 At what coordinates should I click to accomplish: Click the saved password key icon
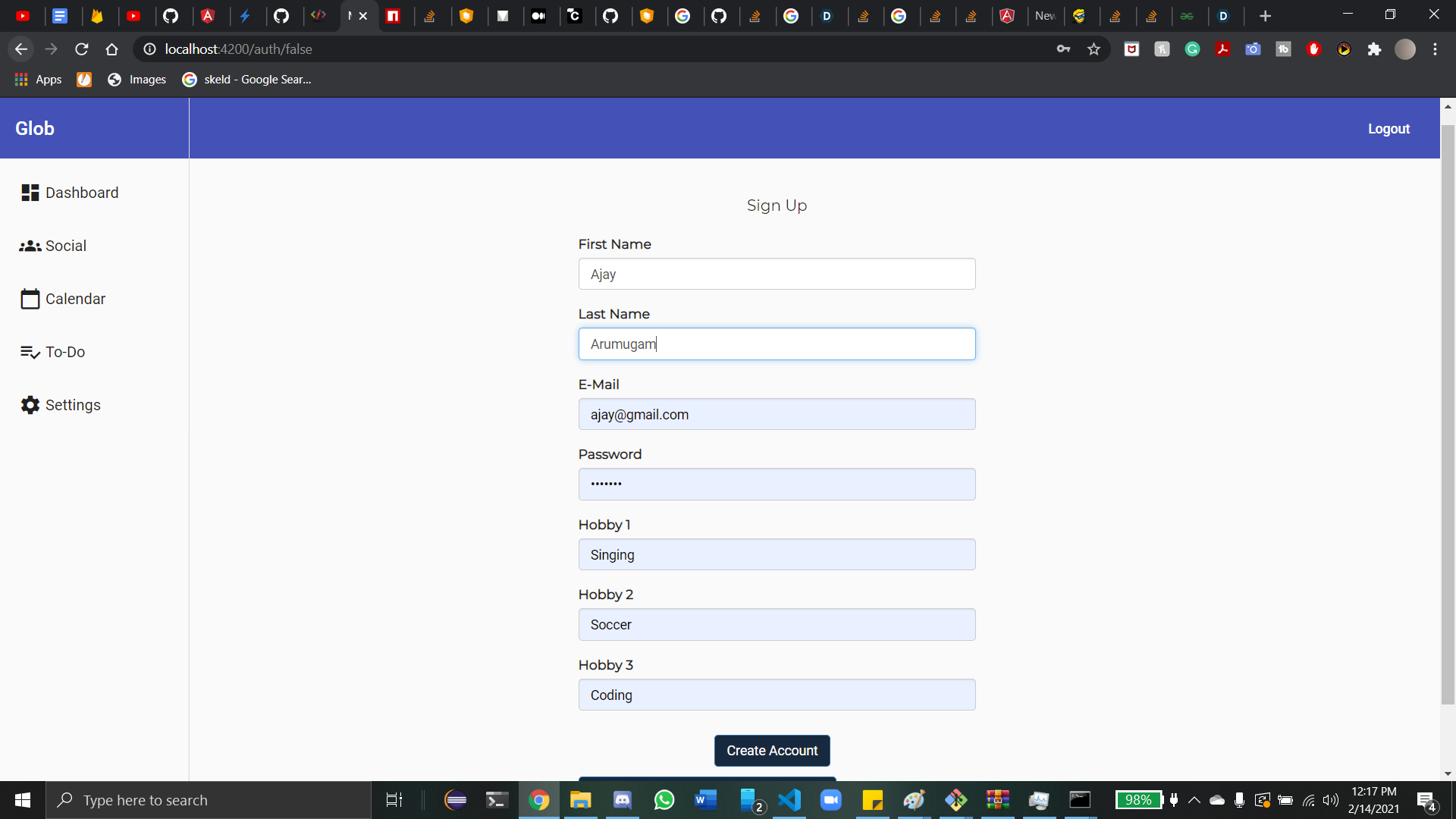tap(1063, 49)
